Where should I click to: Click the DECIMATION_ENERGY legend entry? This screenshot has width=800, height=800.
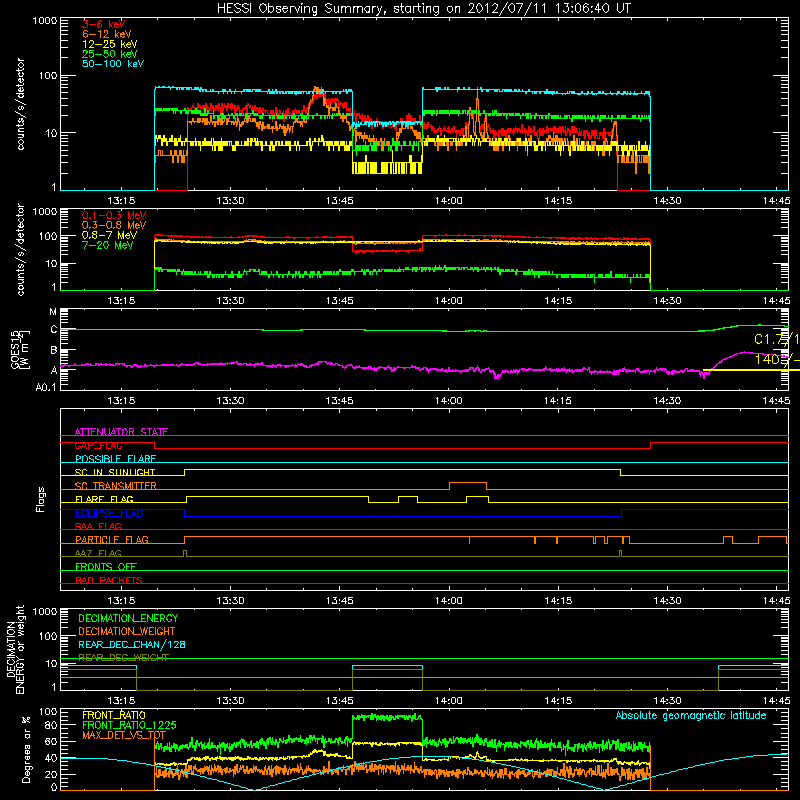[128, 618]
